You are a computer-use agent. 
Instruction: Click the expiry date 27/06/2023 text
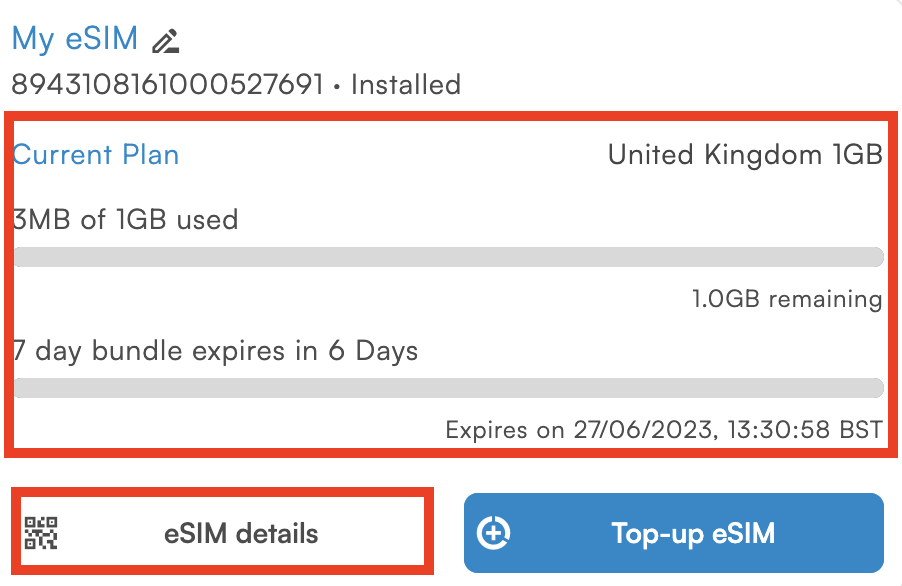(x=664, y=430)
